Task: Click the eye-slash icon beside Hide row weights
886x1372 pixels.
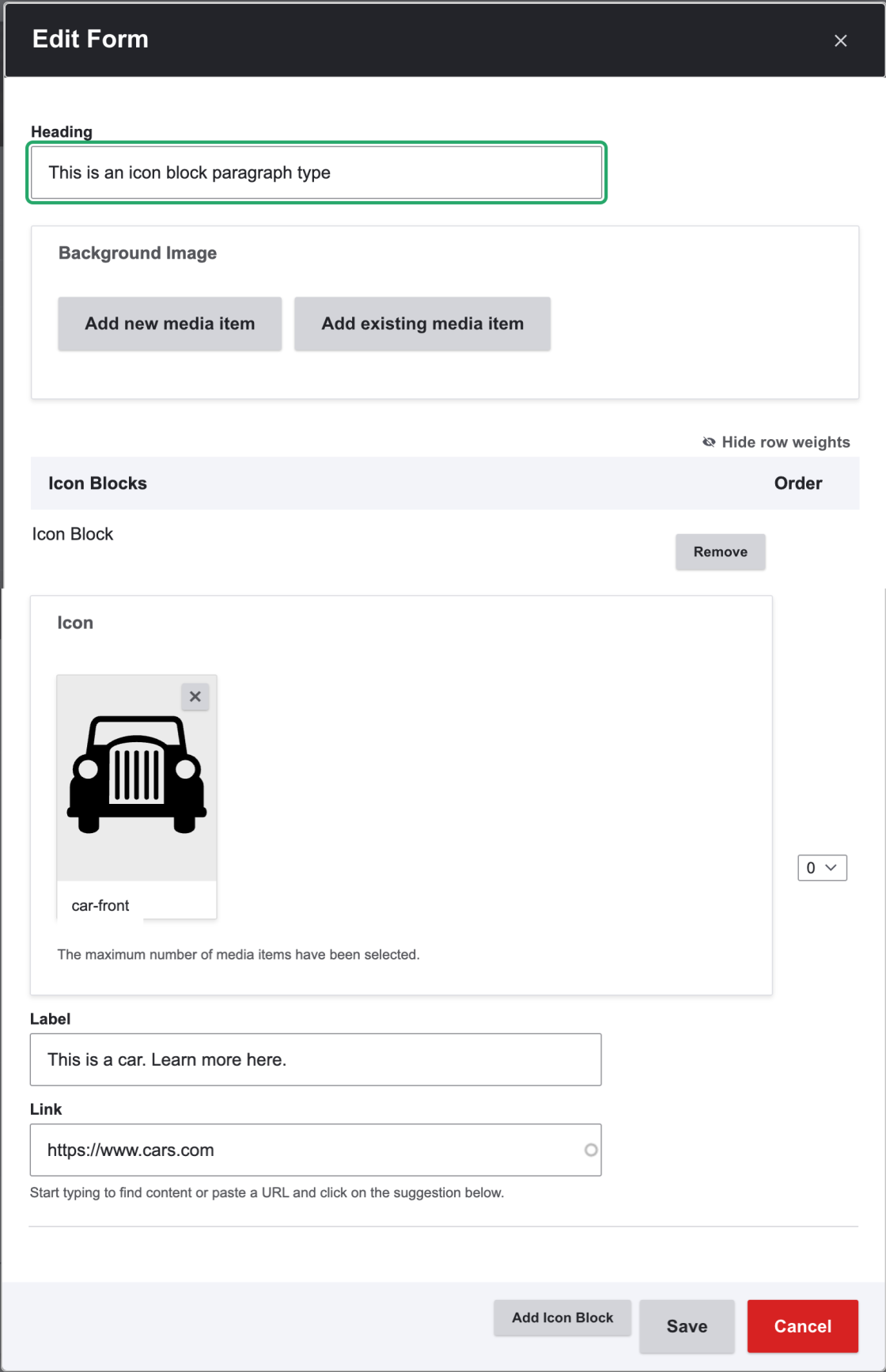Action: point(709,442)
